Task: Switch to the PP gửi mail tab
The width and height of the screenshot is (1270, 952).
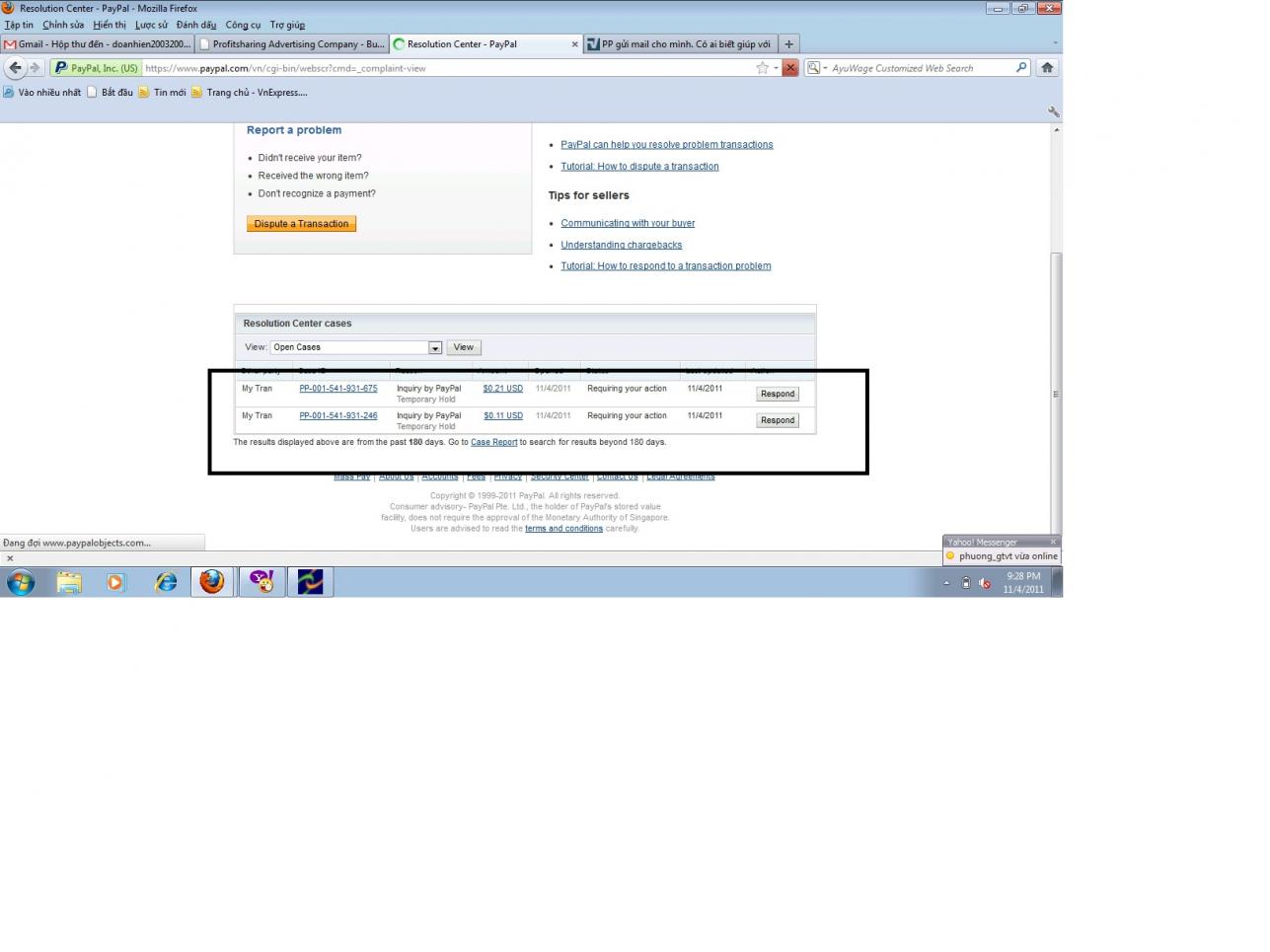Action: (680, 43)
